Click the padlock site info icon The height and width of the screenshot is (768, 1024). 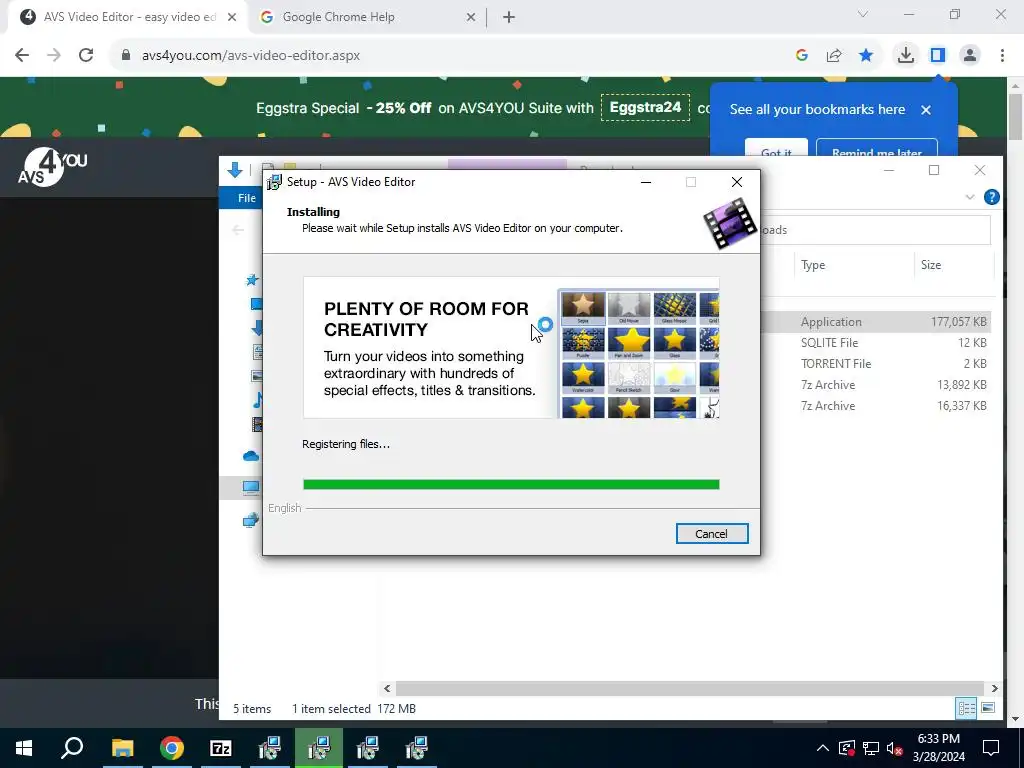[x=126, y=56]
